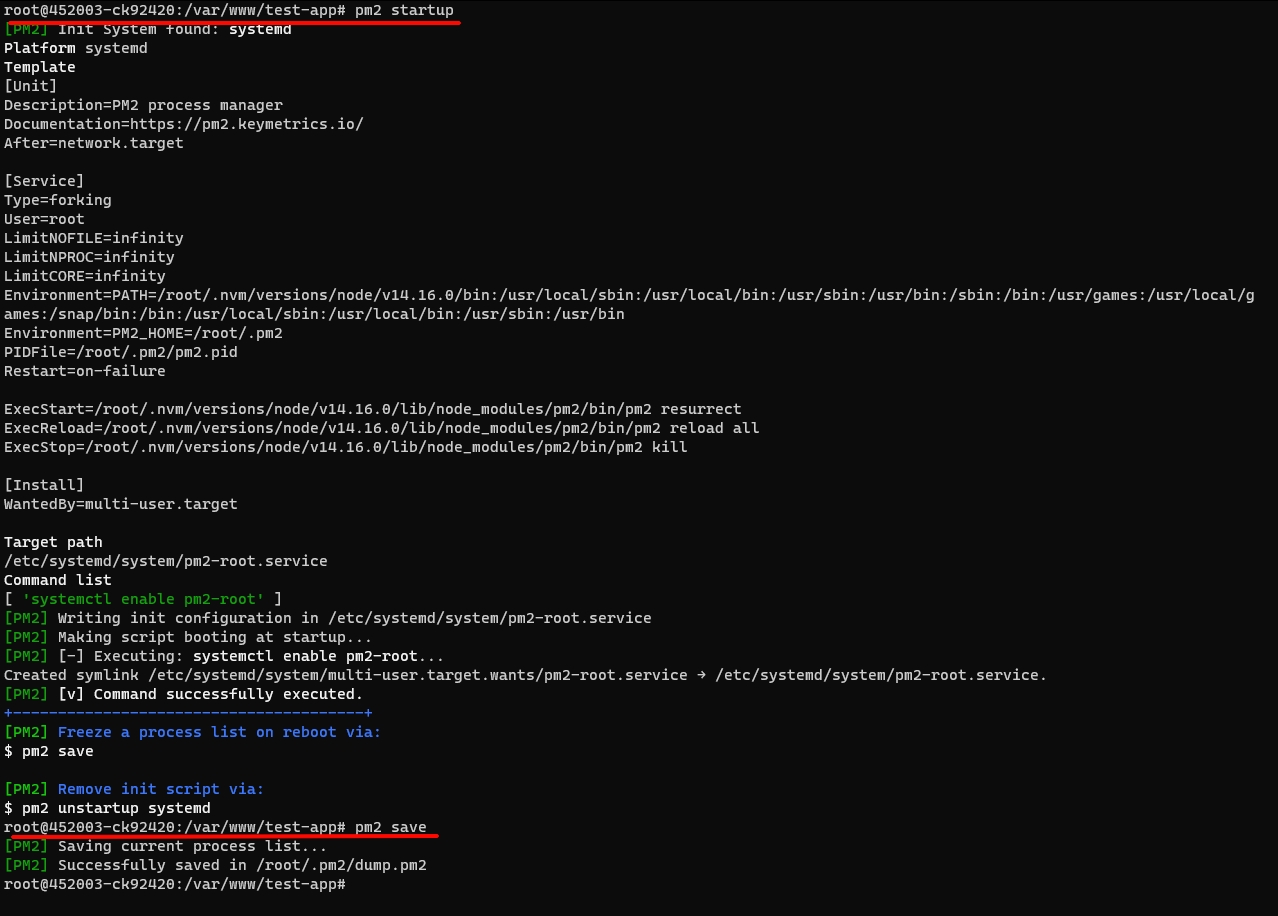Click the '$ pm2 unstartup systemd' line

[107, 808]
